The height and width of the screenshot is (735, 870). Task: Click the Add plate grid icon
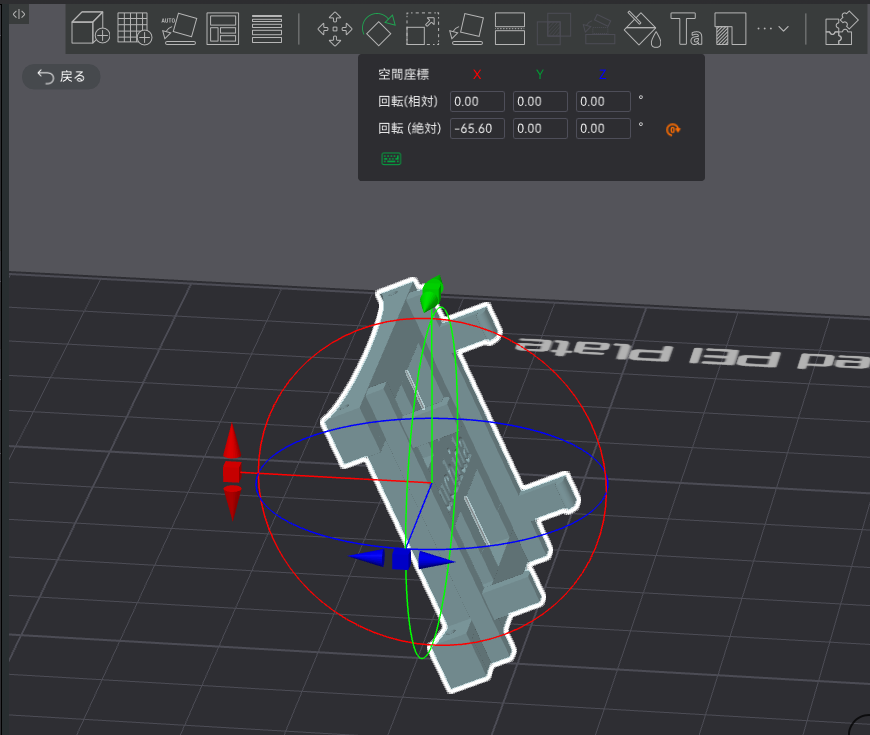(x=134, y=28)
